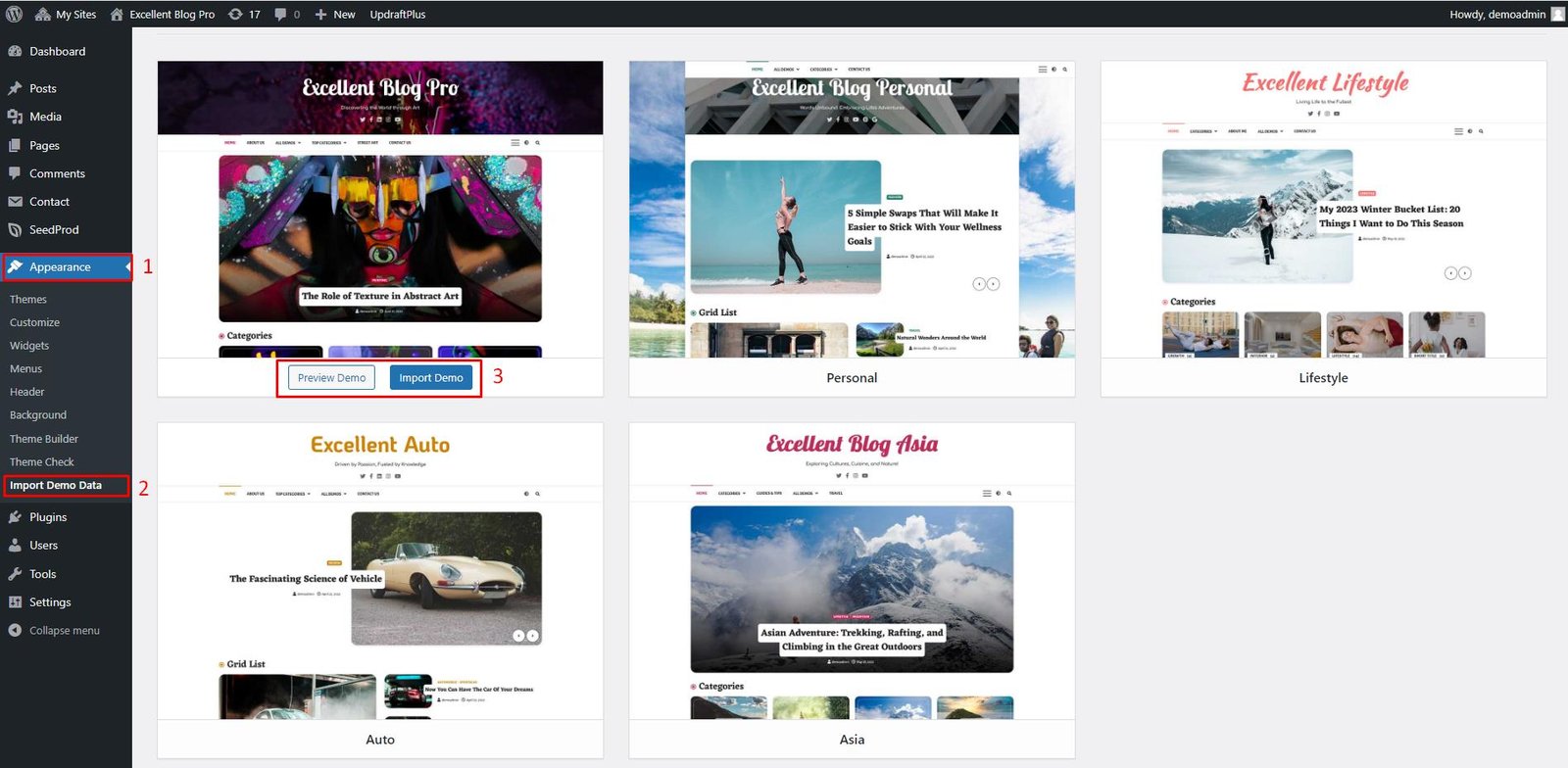Click the Settings sliders icon

[15, 602]
